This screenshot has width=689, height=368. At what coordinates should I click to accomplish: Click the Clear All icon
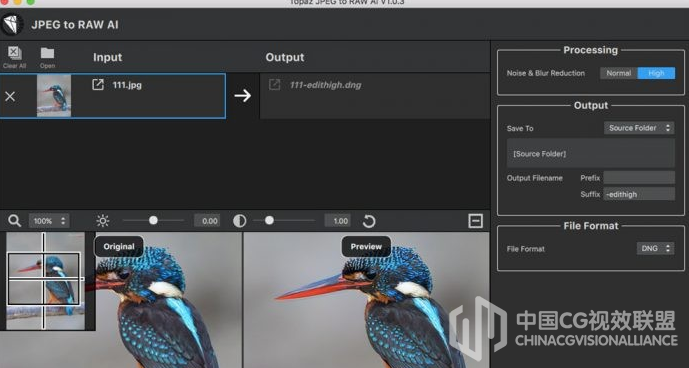(14, 53)
